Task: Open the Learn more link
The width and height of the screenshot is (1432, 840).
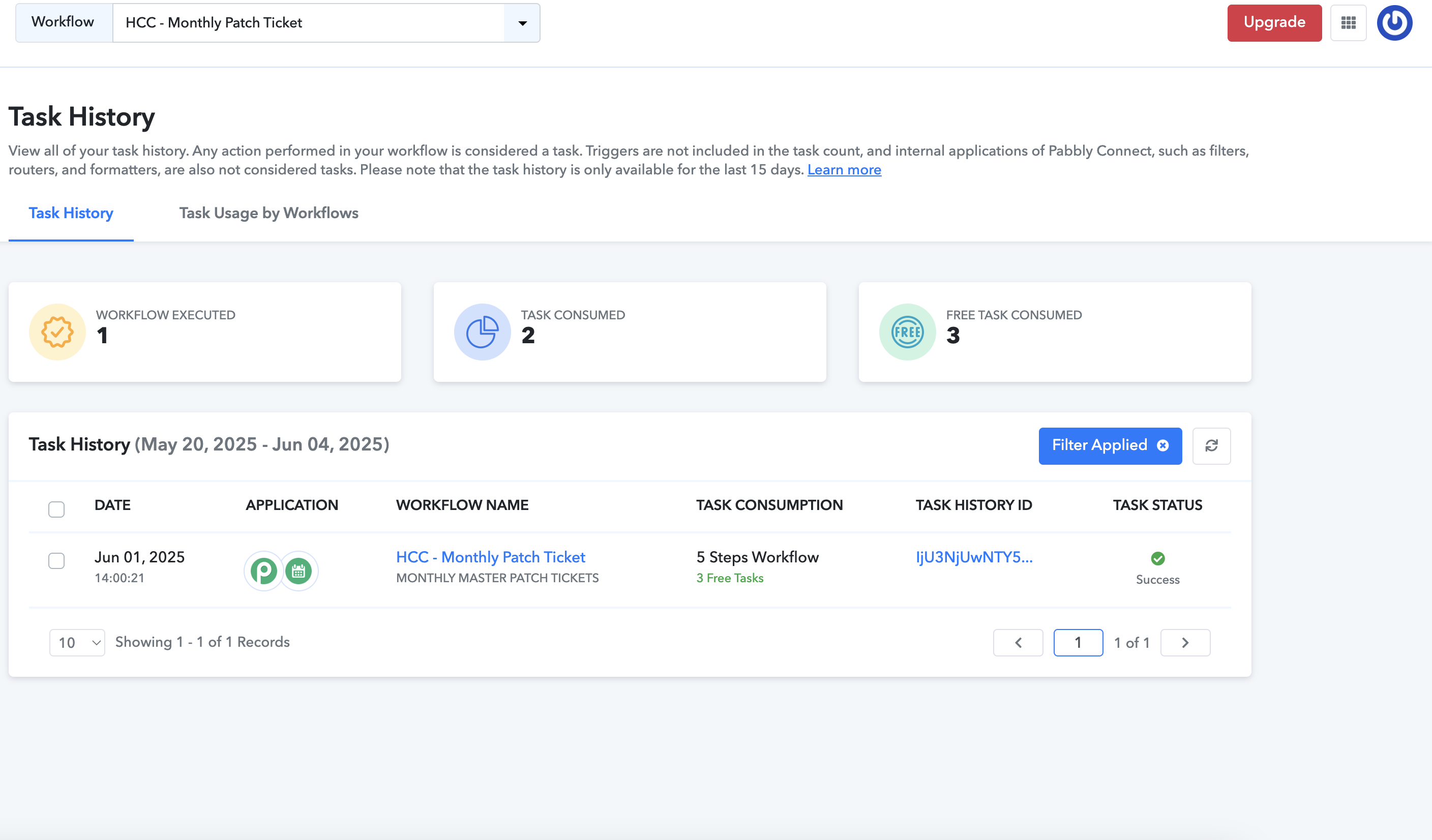Action: coord(844,170)
